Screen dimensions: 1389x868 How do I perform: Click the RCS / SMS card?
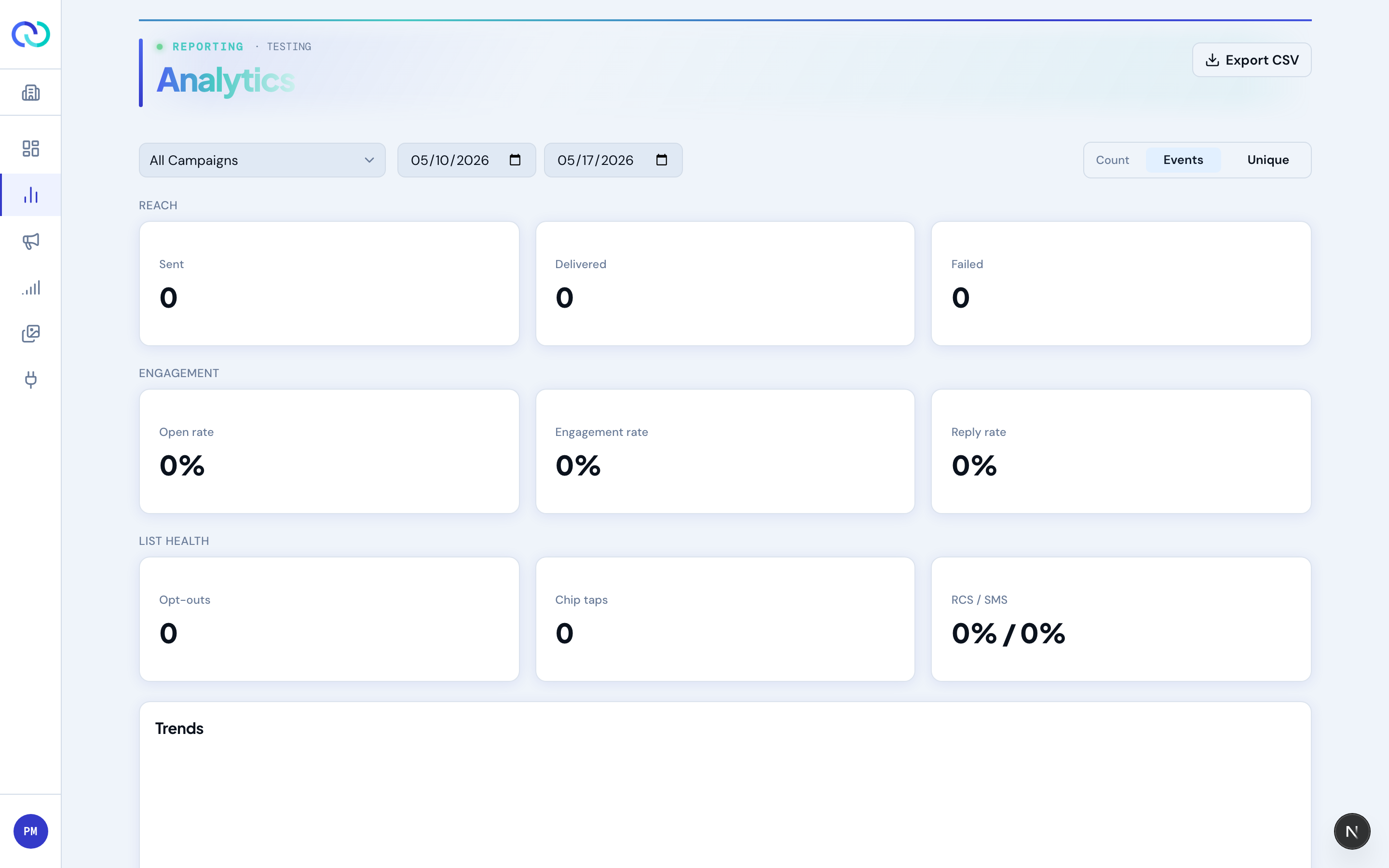coord(1121,619)
